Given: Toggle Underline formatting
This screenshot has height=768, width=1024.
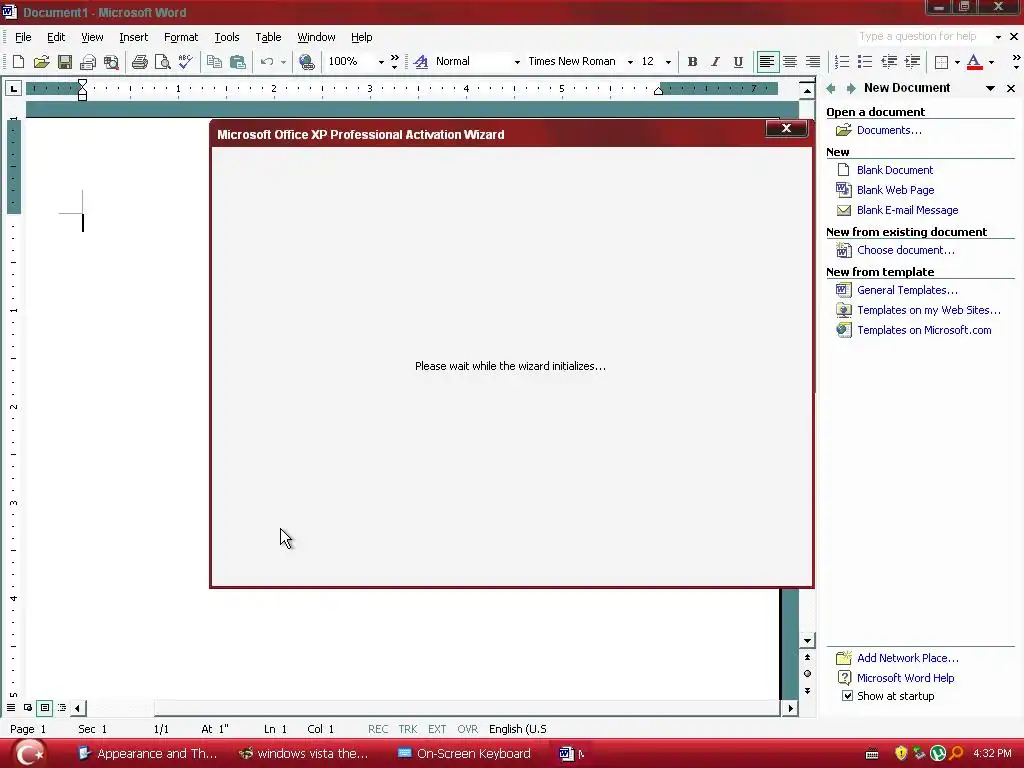Looking at the screenshot, I should click(x=738, y=61).
